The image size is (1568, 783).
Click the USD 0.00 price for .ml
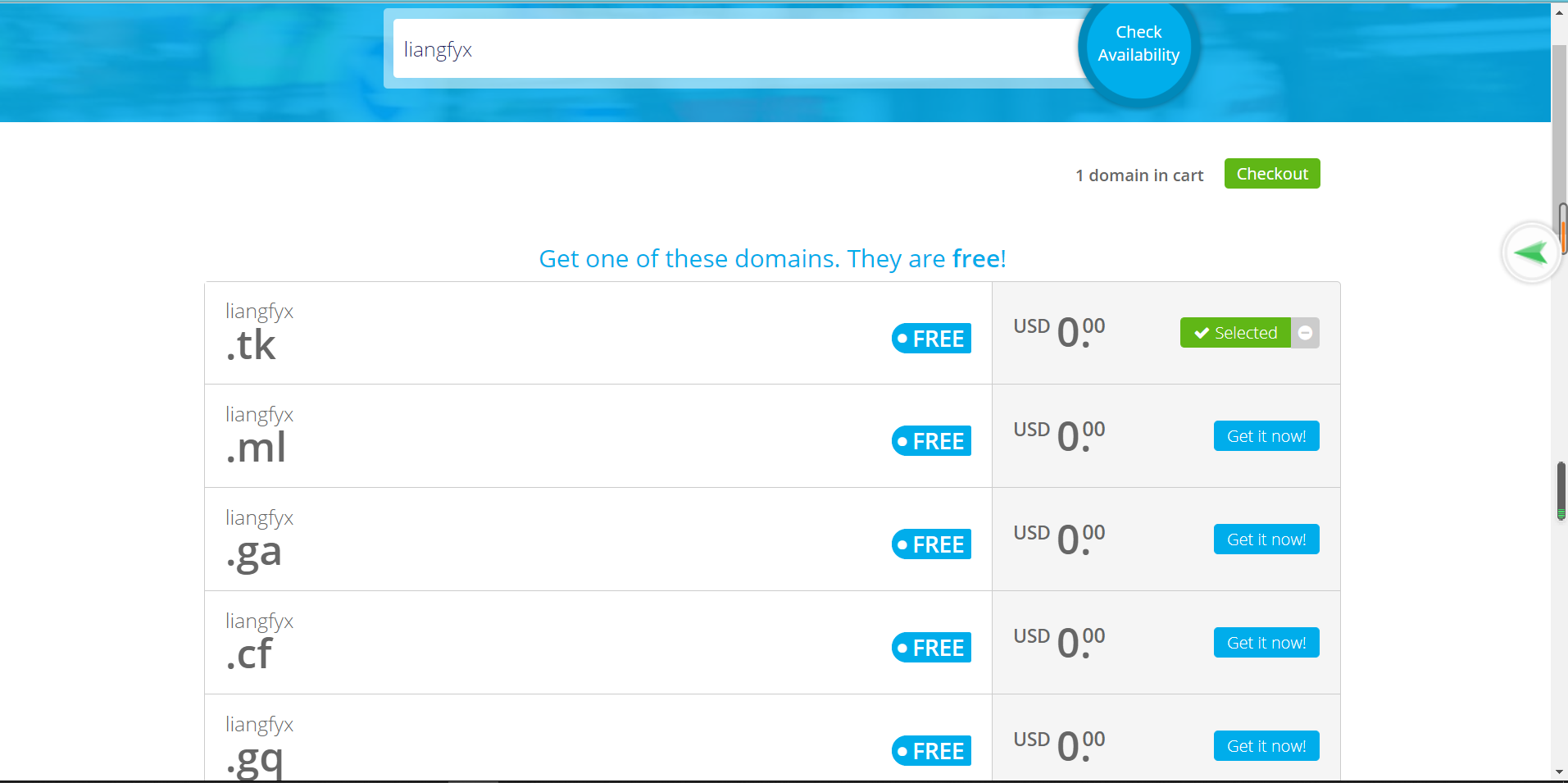click(1059, 435)
